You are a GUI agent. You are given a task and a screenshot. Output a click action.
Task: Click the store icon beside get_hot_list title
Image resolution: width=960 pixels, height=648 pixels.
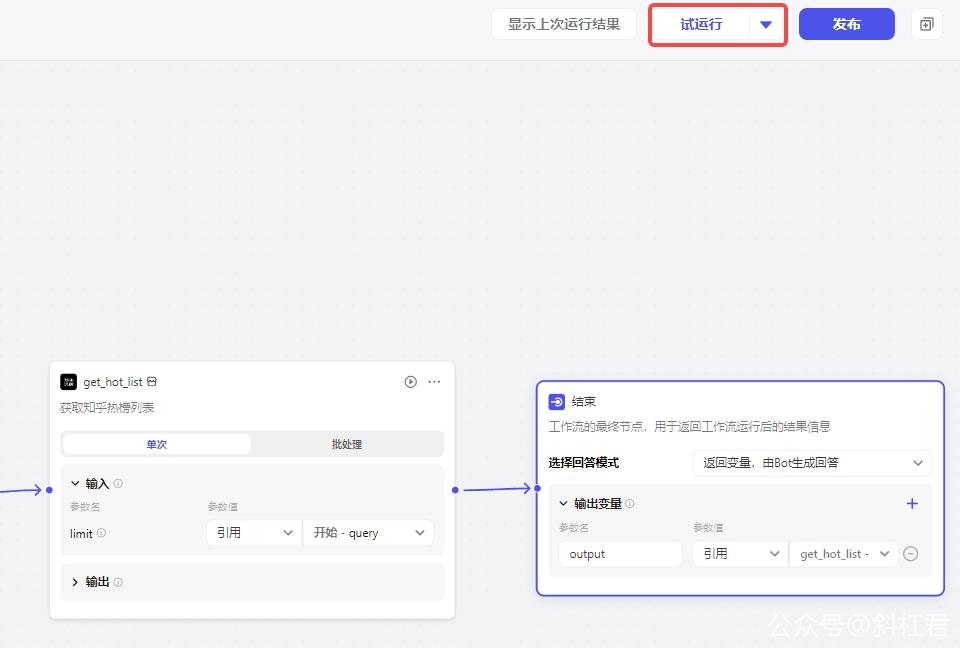(x=152, y=382)
